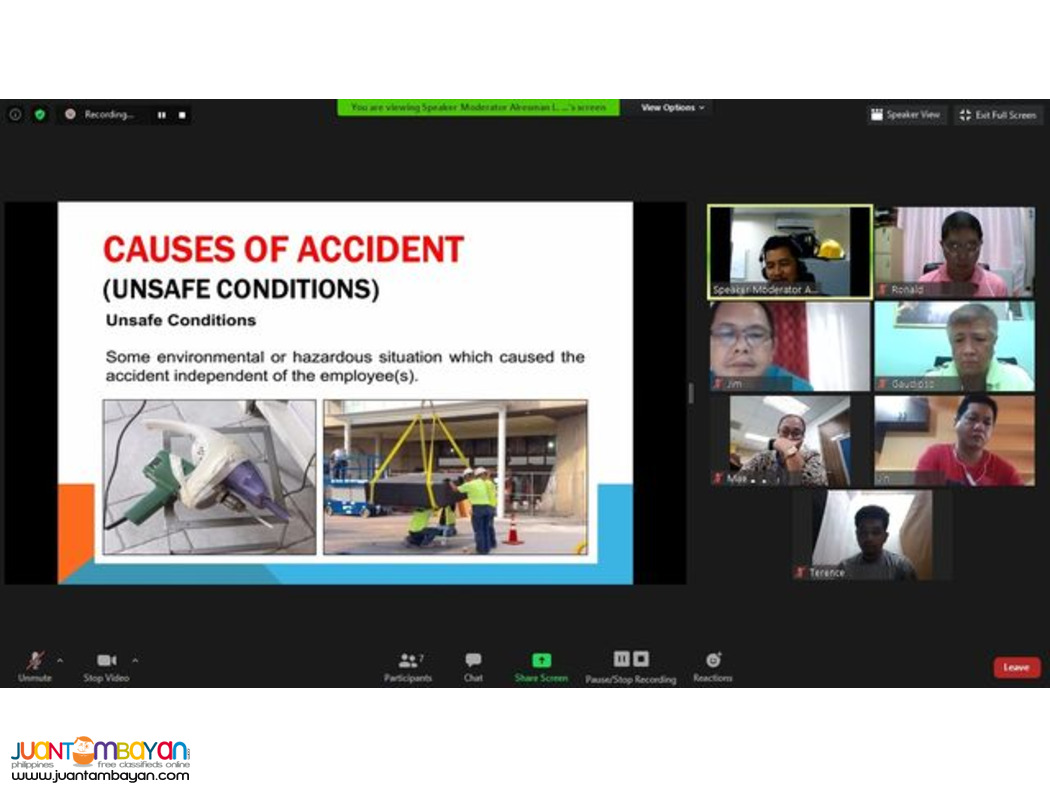This screenshot has width=1050, height=788.
Task: Switch to Speaker View
Action: (906, 114)
